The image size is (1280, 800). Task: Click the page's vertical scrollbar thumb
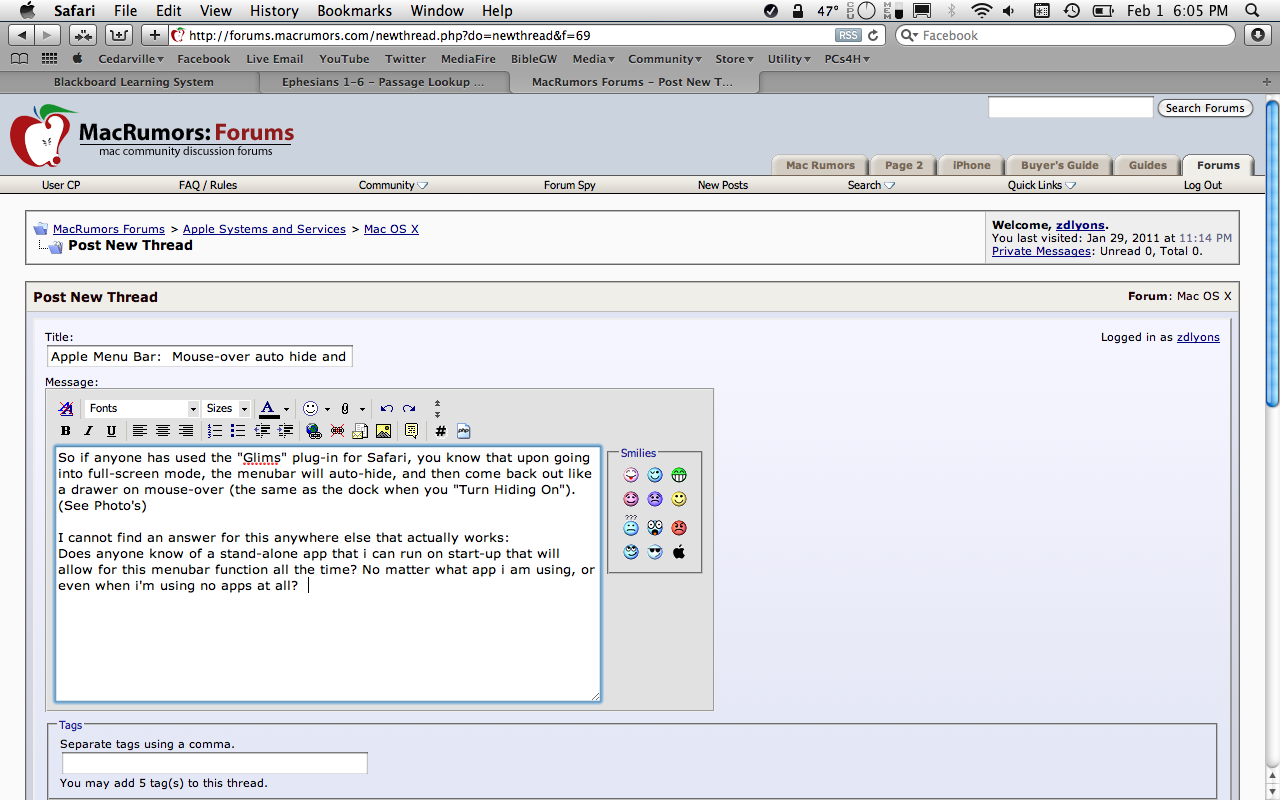pos(1272,254)
